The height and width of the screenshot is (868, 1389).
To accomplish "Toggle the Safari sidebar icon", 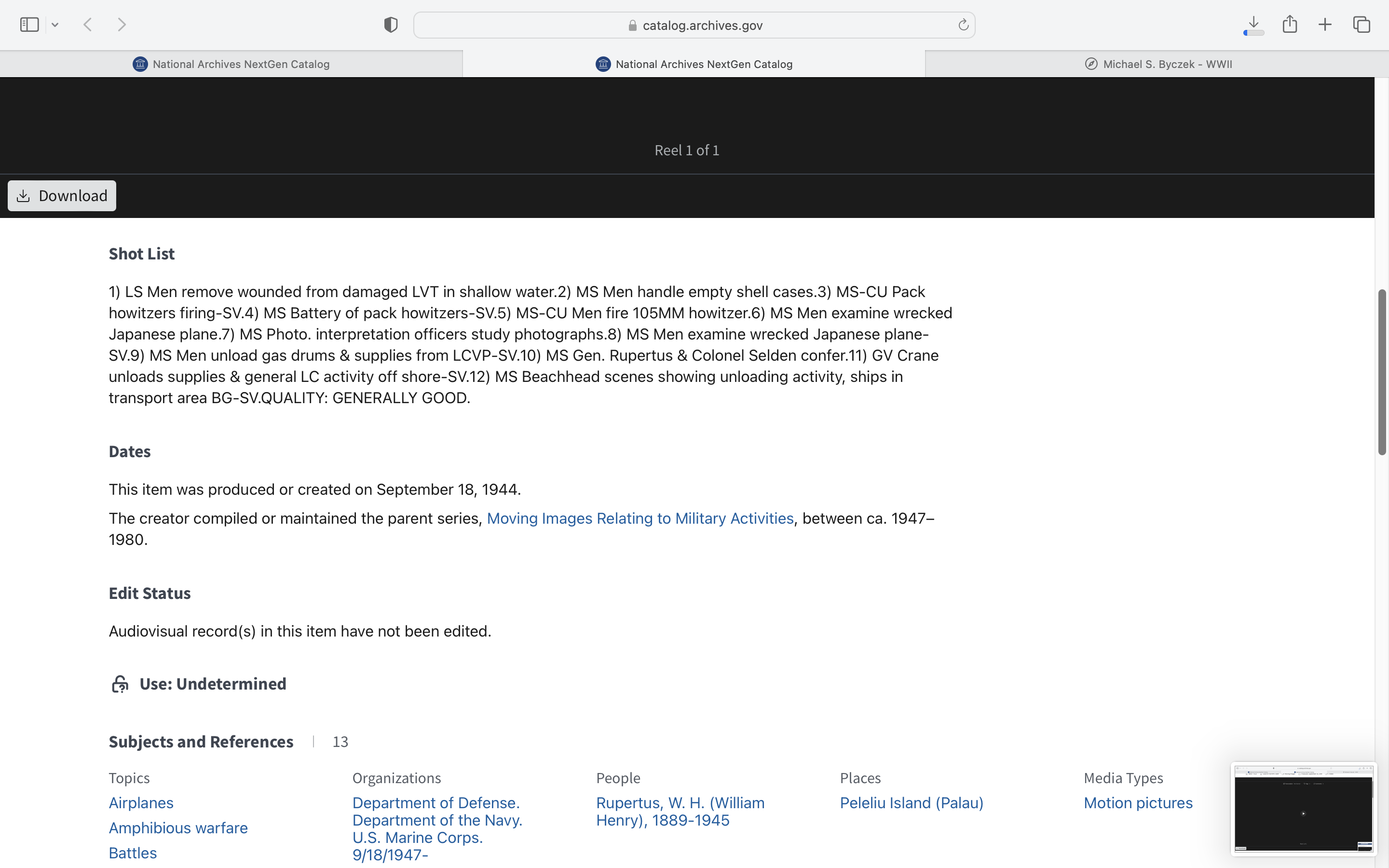I will 29,25.
